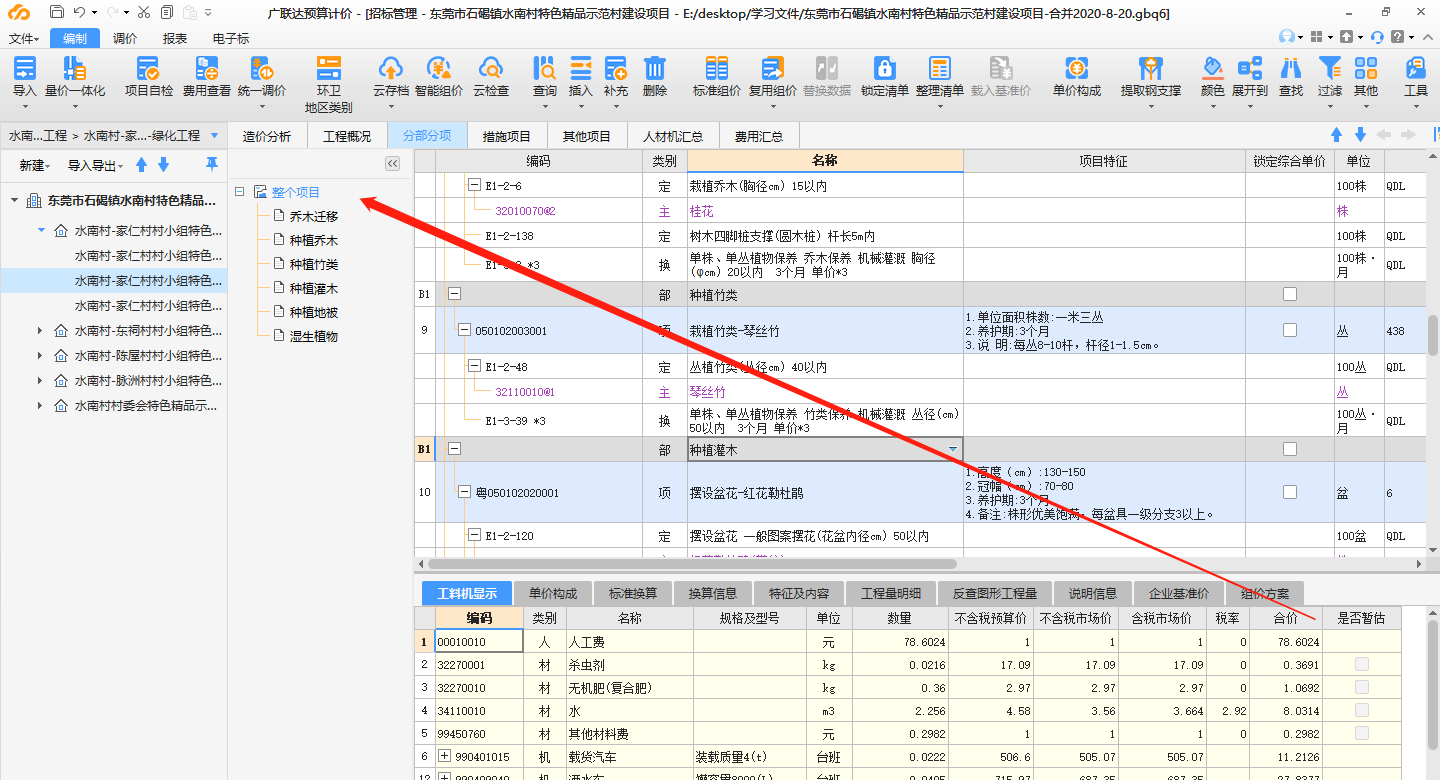This screenshot has height=780, width=1440.
Task: Open 环卫地区类别 setting
Action: [328, 84]
